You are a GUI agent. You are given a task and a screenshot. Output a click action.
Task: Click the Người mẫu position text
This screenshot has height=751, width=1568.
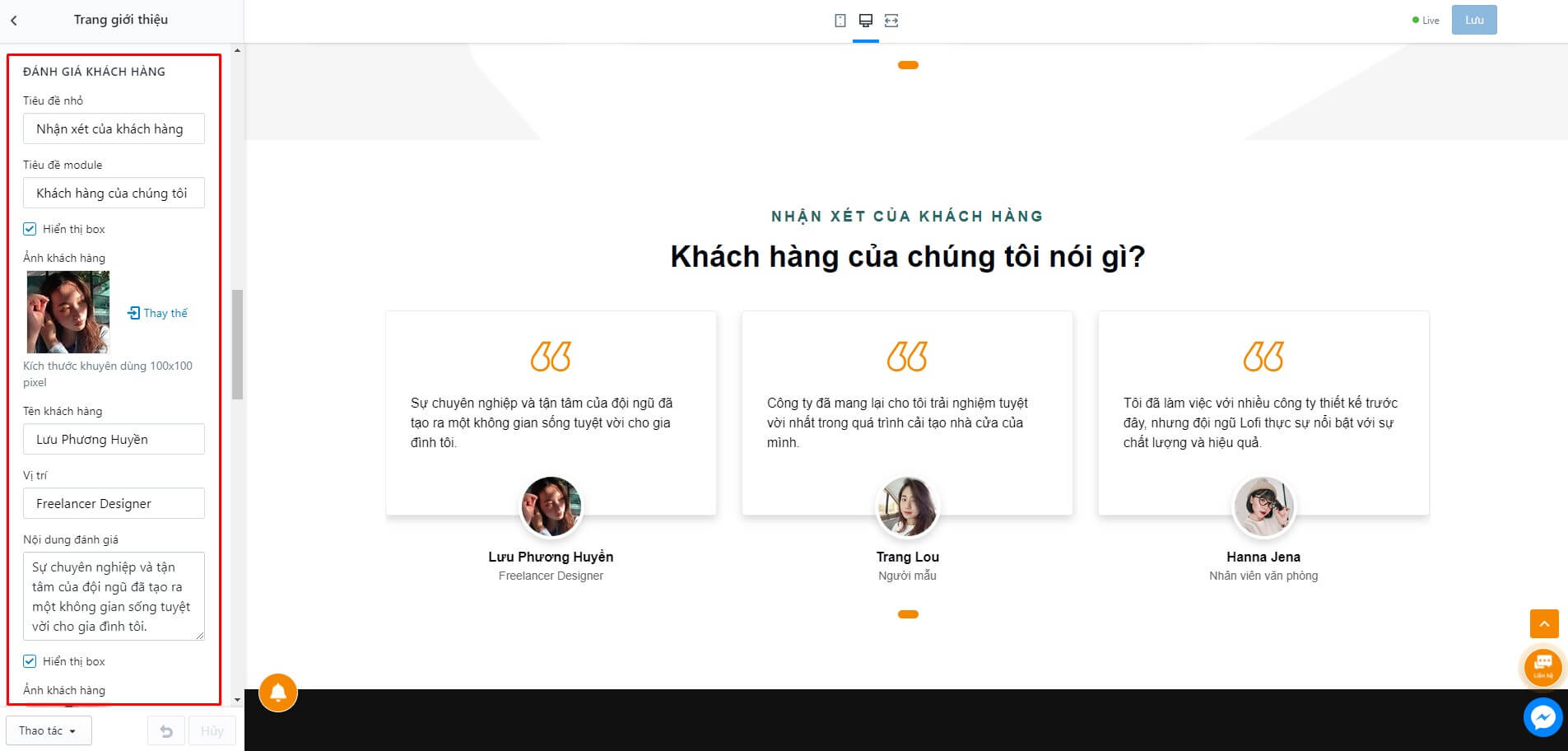(x=907, y=576)
